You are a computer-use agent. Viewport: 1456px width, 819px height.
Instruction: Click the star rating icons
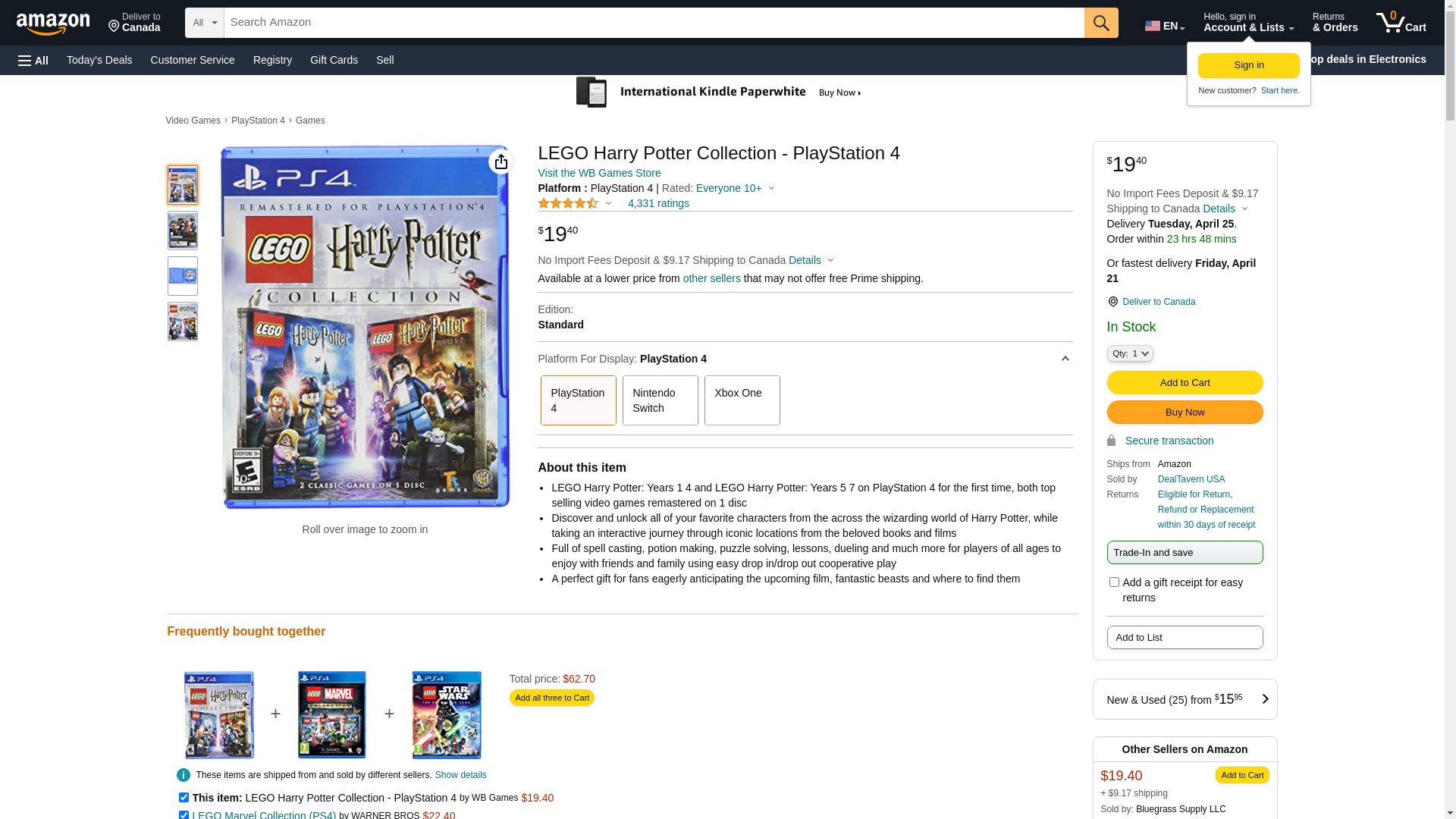pos(568,203)
